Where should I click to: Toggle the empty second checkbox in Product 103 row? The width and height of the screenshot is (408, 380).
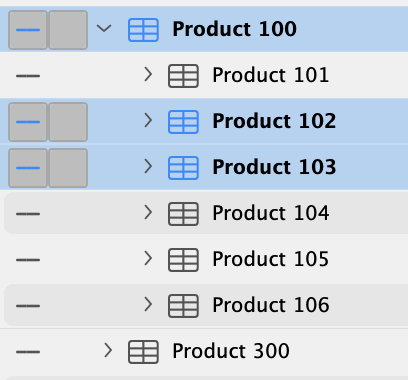pyautogui.click(x=68, y=168)
